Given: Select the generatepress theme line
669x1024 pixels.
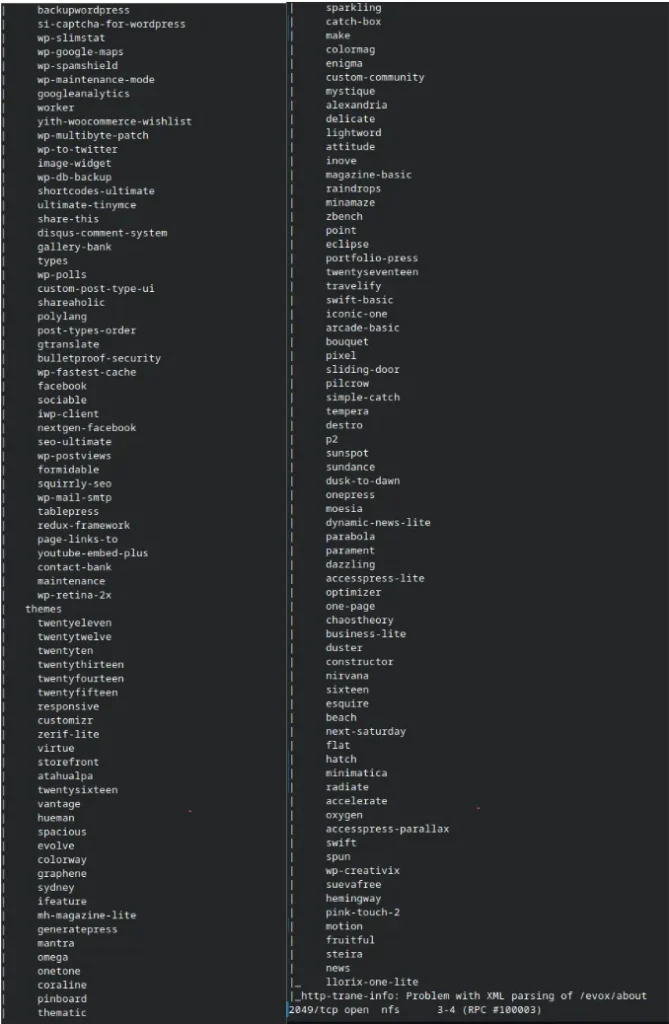Looking at the screenshot, I should pos(77,929).
